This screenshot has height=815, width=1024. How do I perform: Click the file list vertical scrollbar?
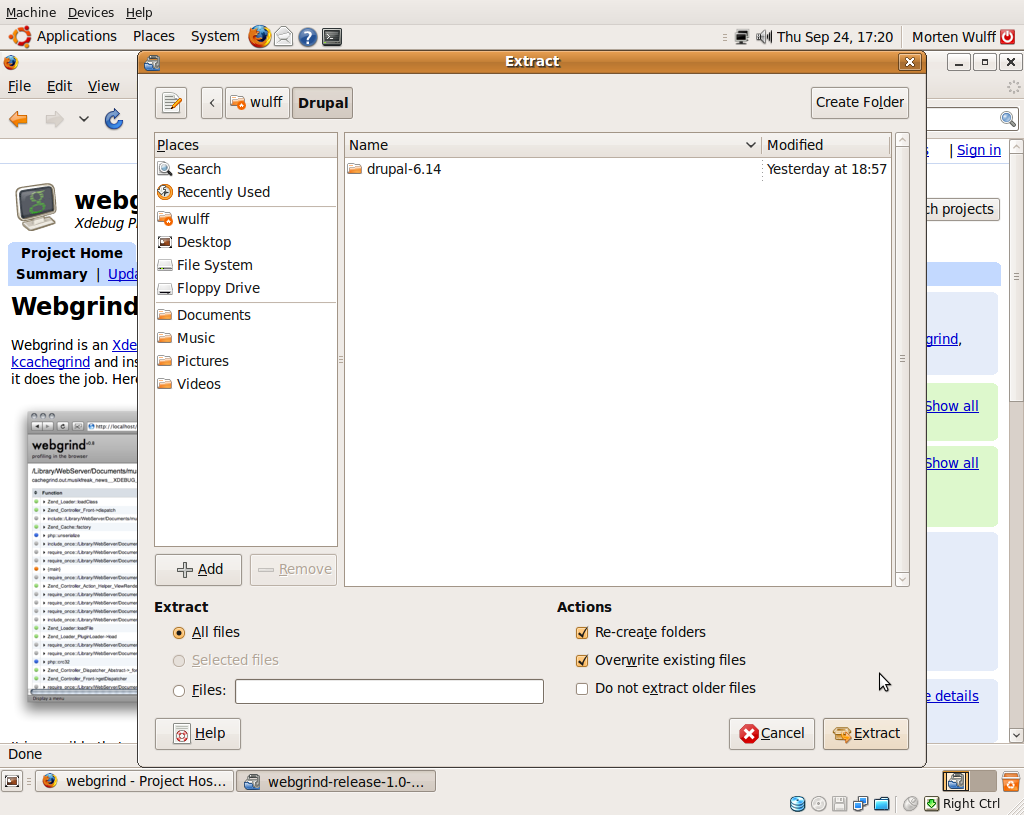tap(902, 359)
